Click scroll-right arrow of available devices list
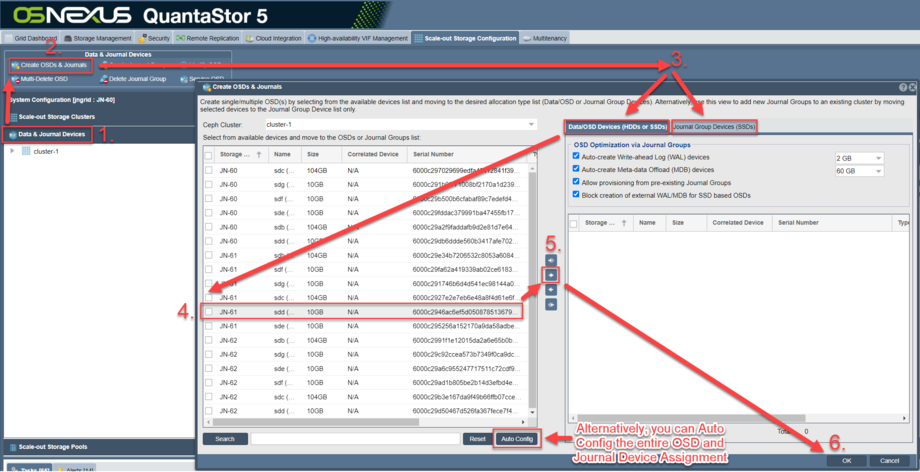This screenshot has height=472, width=920. point(524,422)
